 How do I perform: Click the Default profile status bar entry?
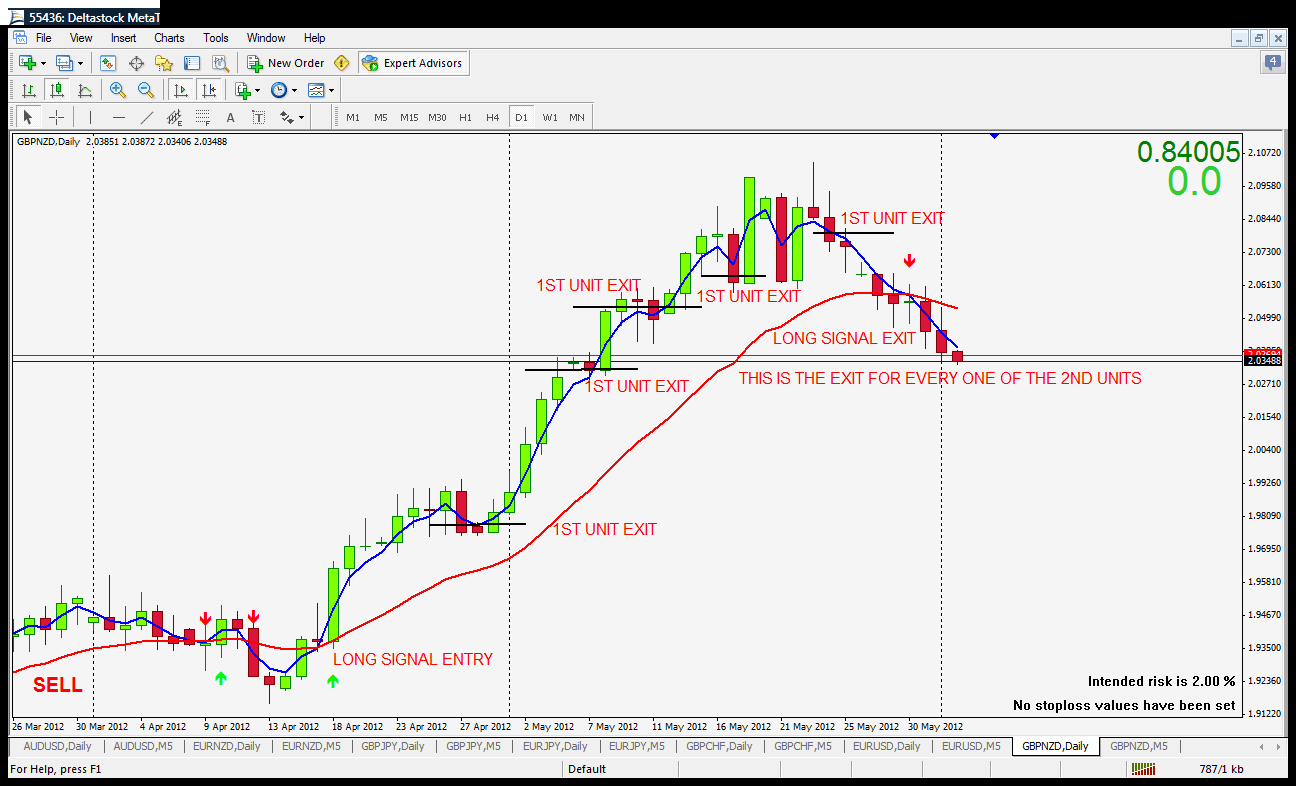tap(586, 769)
